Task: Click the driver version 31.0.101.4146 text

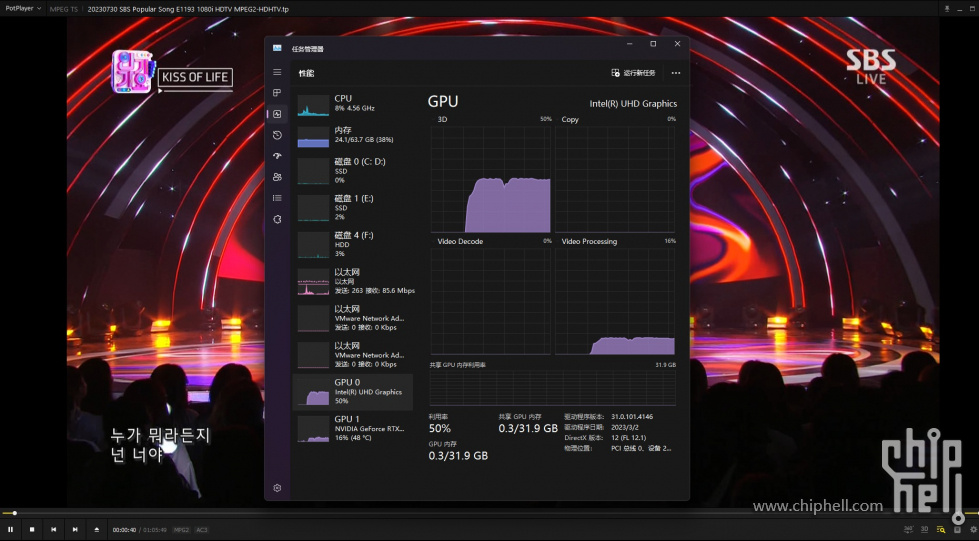Action: coord(632,417)
